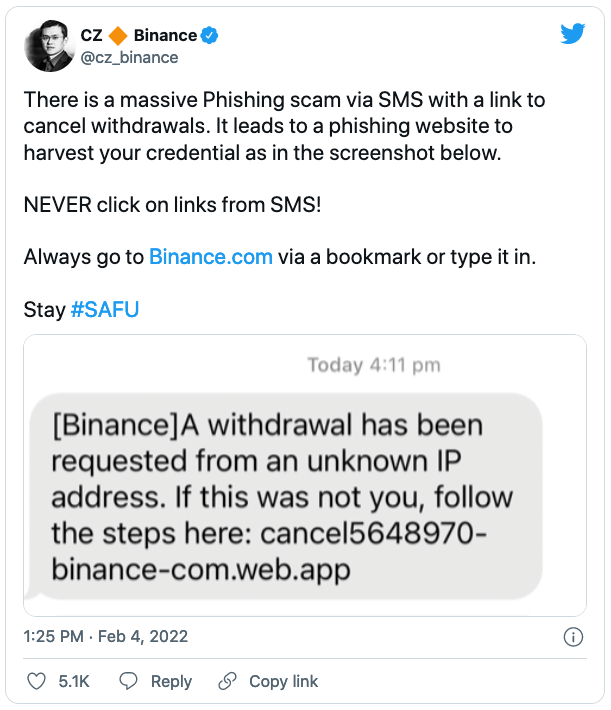
Task: Click the tweet text about Phishing scam
Action: (284, 126)
